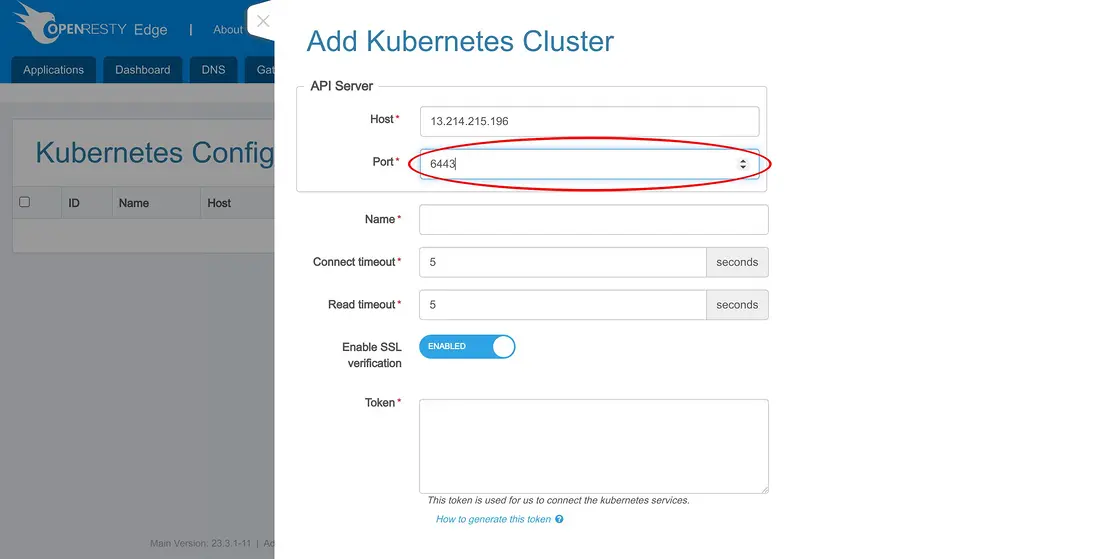
Task: Click into the Host input field
Action: (589, 121)
